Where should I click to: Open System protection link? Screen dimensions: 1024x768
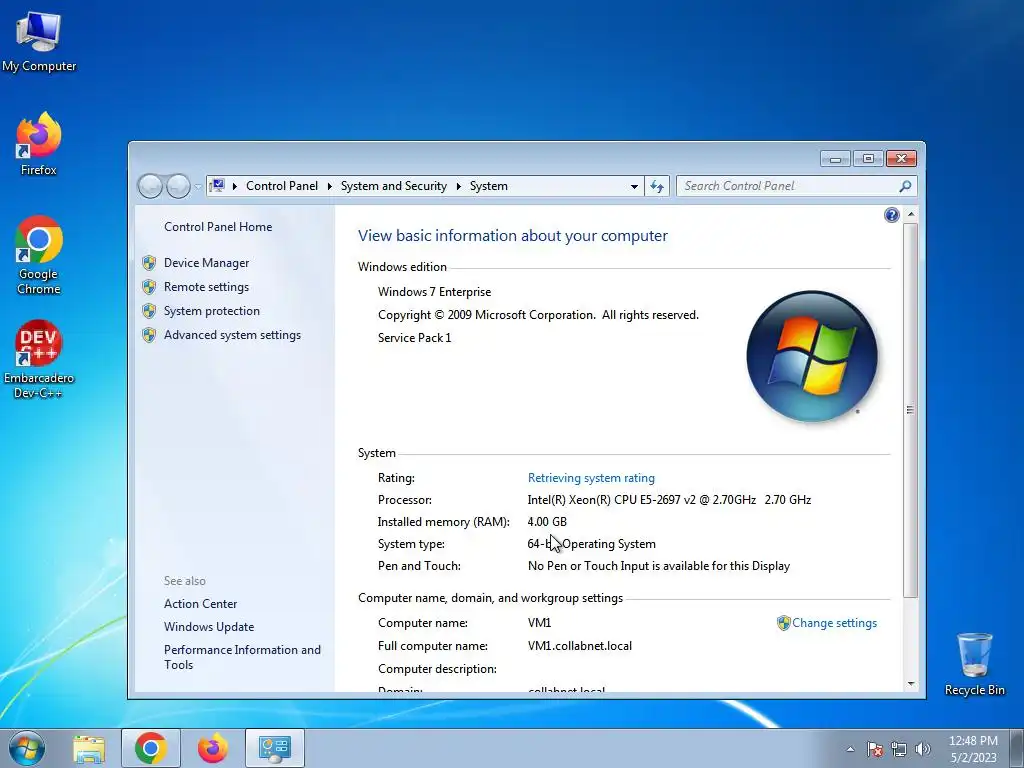[212, 311]
